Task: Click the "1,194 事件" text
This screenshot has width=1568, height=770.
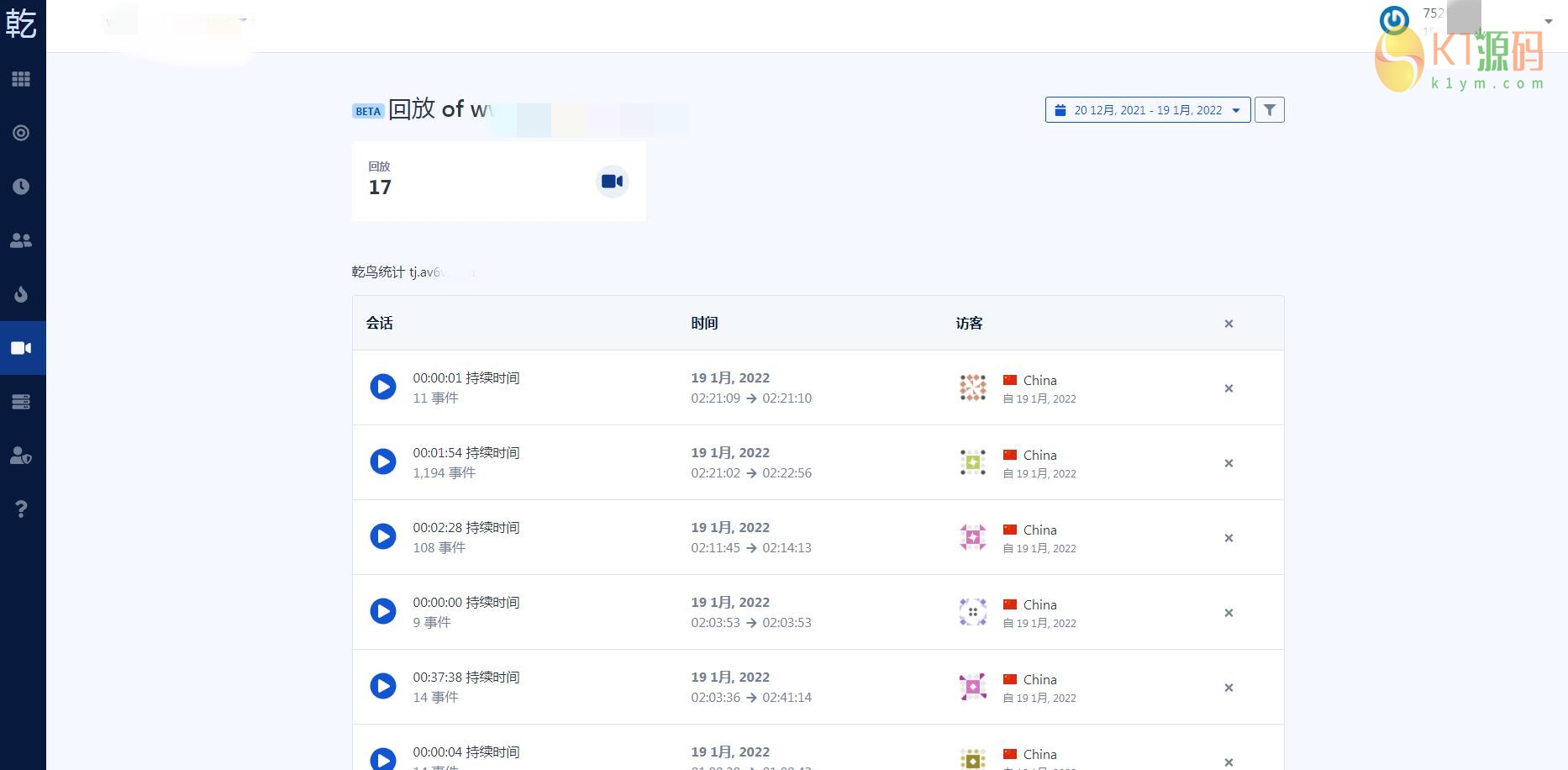Action: [x=444, y=473]
